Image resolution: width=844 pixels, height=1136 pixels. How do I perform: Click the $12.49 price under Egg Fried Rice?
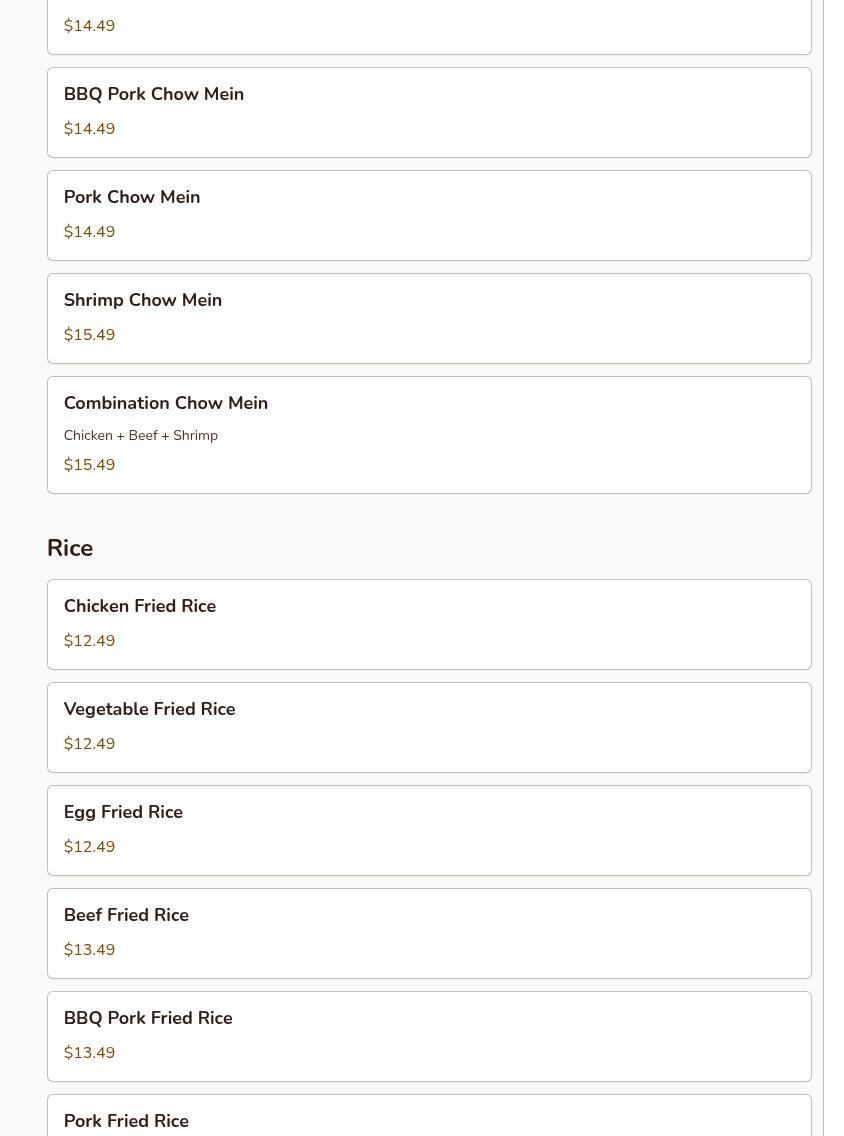coord(89,847)
